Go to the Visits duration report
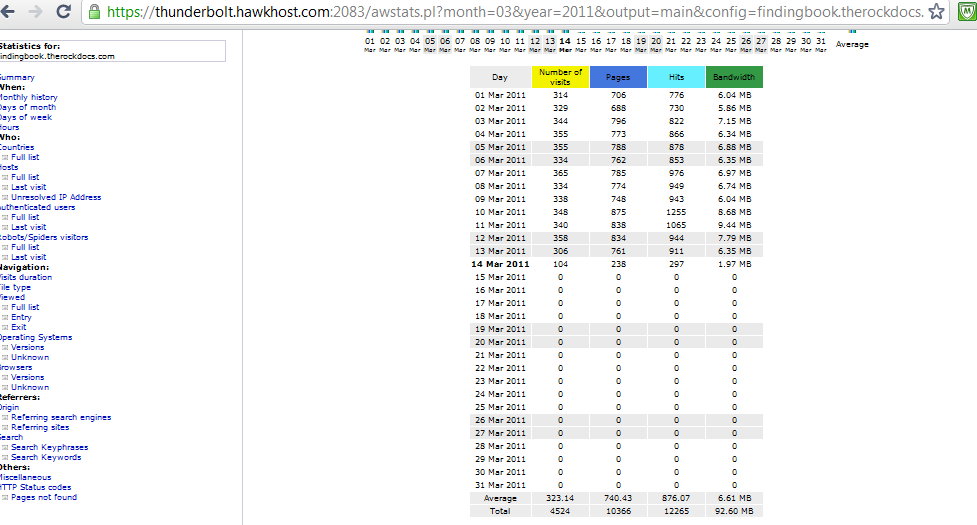Screen dimensions: 977x525 pos(26,277)
